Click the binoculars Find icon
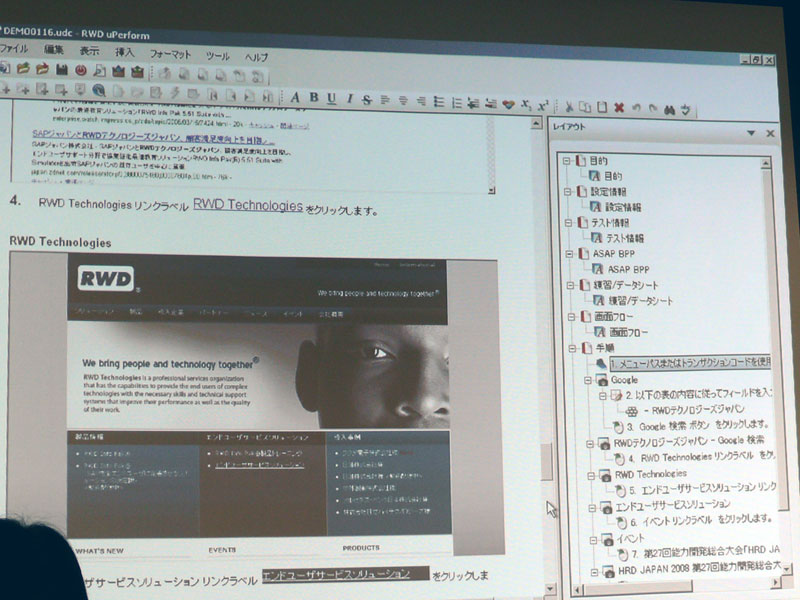This screenshot has width=800, height=600. pos(669,109)
